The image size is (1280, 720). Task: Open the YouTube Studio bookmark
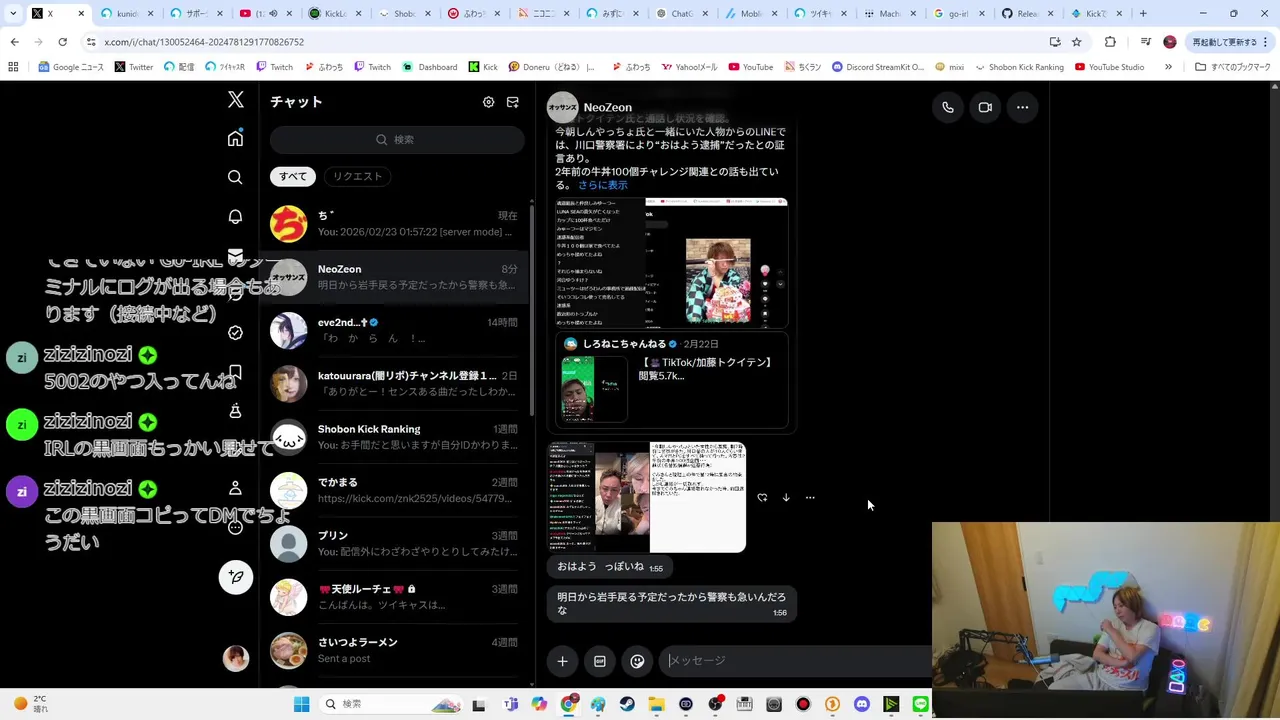[x=1109, y=67]
